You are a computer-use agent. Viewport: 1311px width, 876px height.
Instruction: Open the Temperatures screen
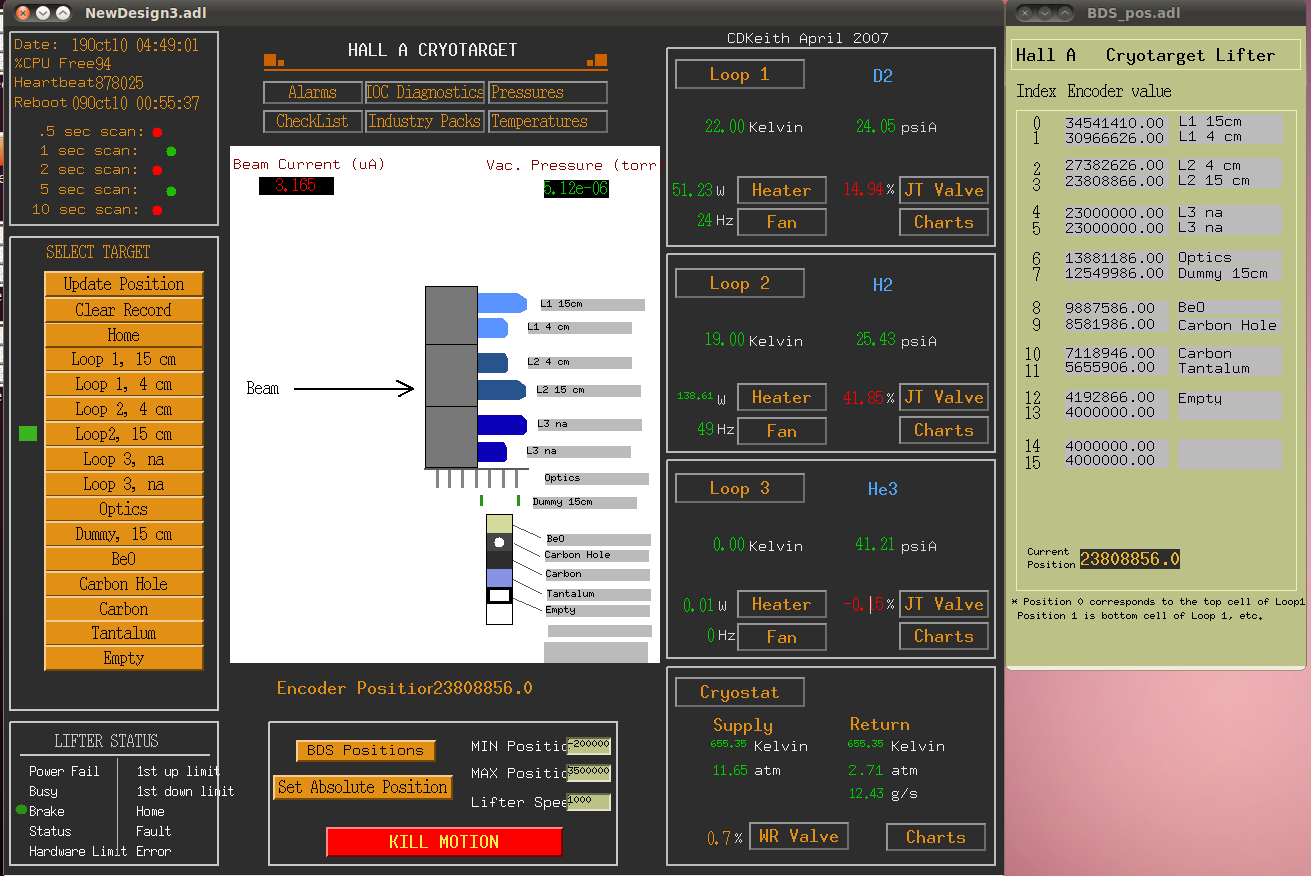click(x=548, y=121)
